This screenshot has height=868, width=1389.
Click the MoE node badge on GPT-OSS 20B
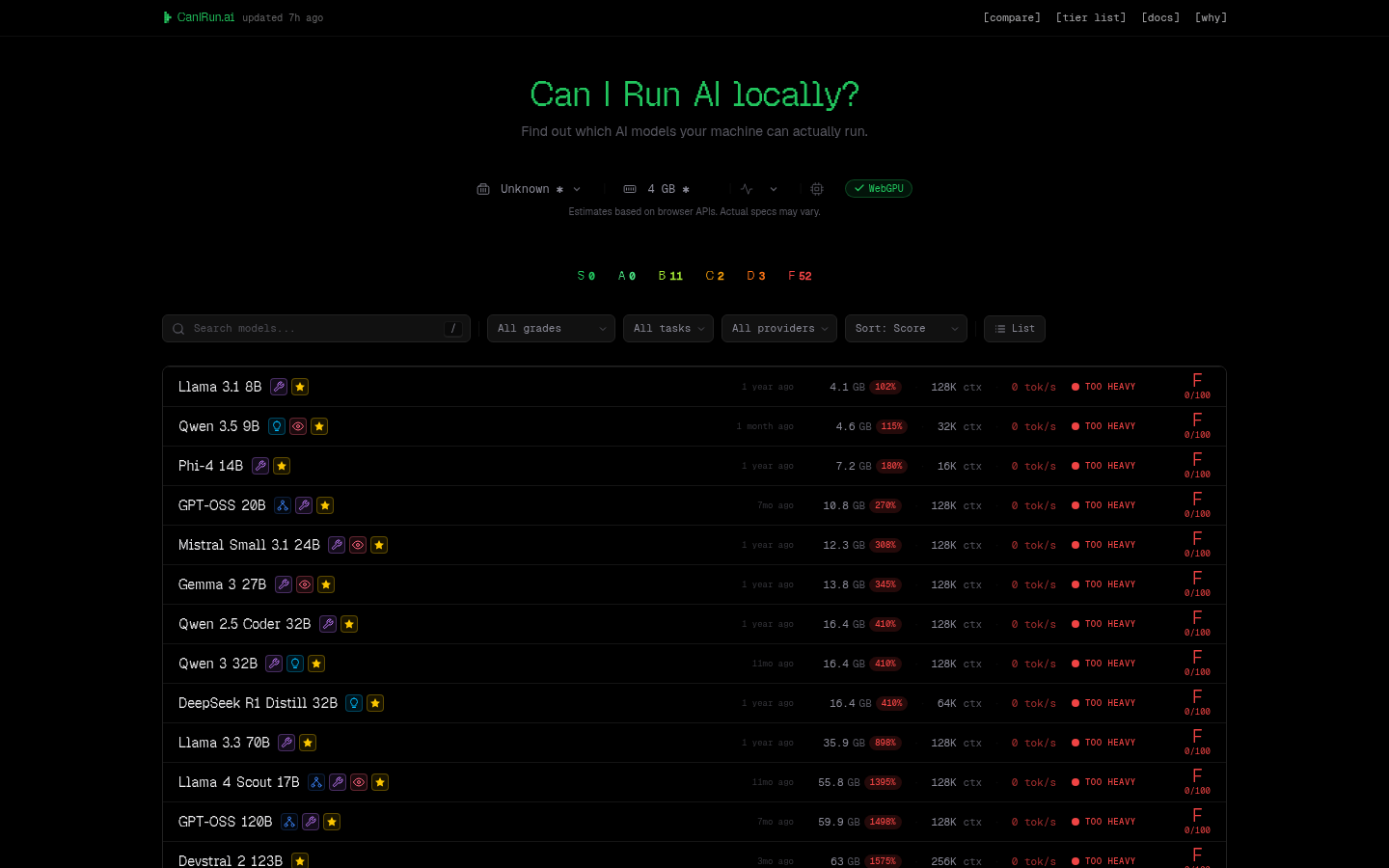point(283,505)
